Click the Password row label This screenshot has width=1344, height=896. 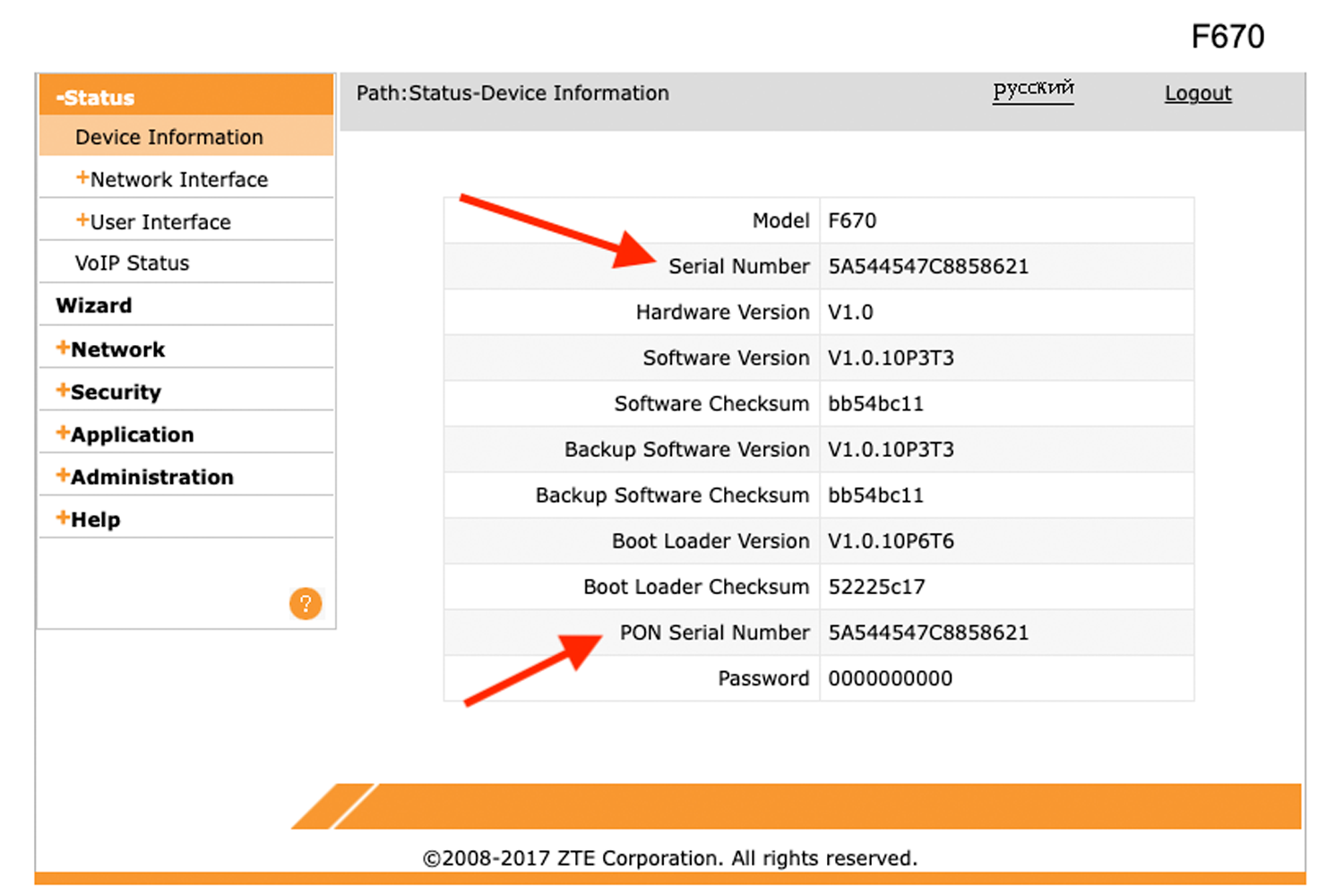[x=763, y=678]
